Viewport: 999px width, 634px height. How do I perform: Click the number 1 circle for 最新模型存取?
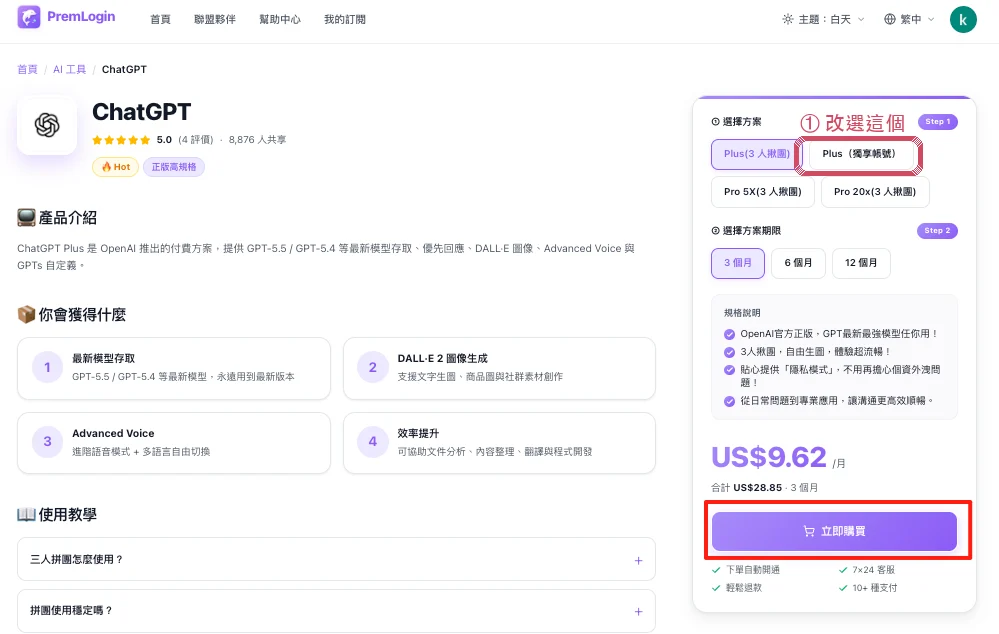tap(47, 367)
